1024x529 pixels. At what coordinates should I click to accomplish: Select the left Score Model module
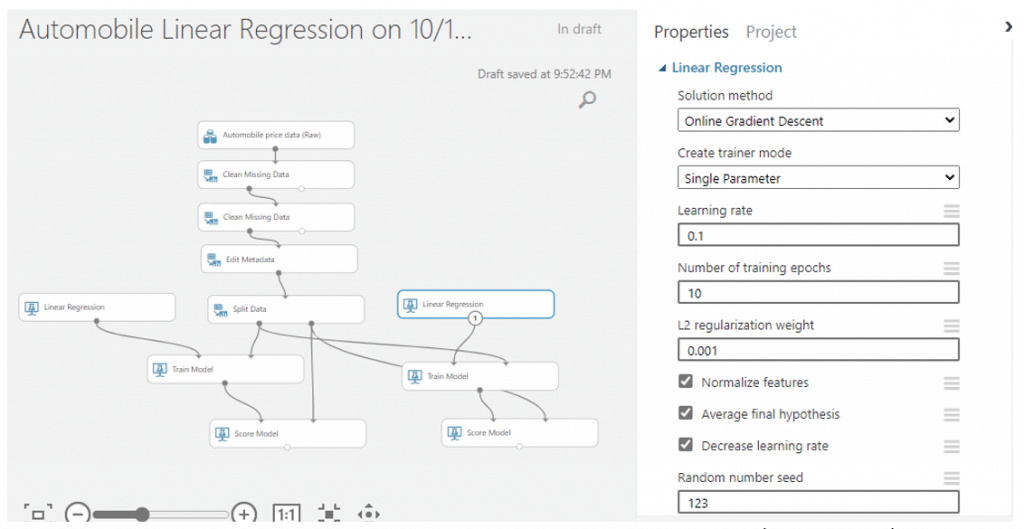click(x=287, y=434)
